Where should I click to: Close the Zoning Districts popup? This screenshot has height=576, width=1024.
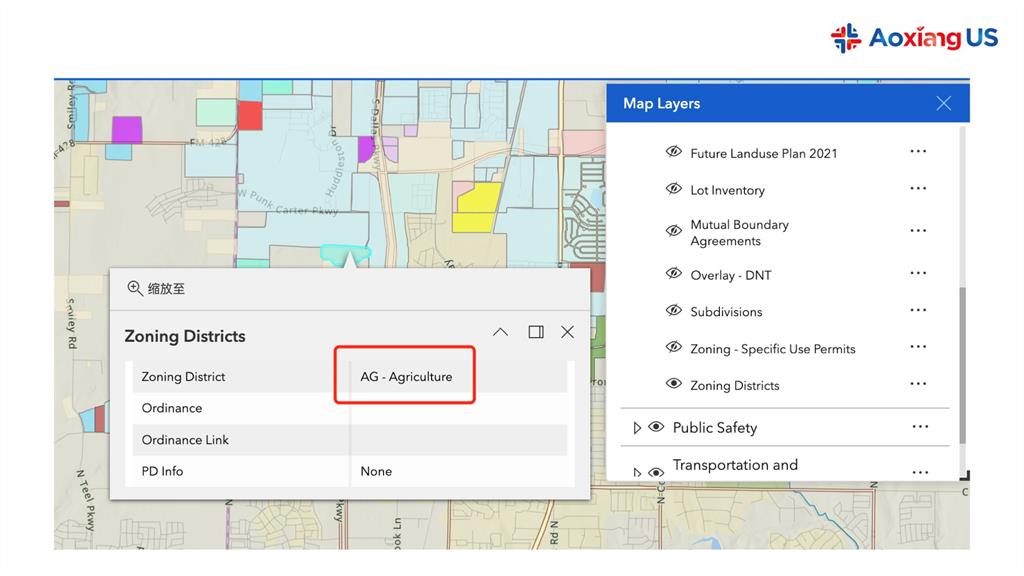point(567,332)
